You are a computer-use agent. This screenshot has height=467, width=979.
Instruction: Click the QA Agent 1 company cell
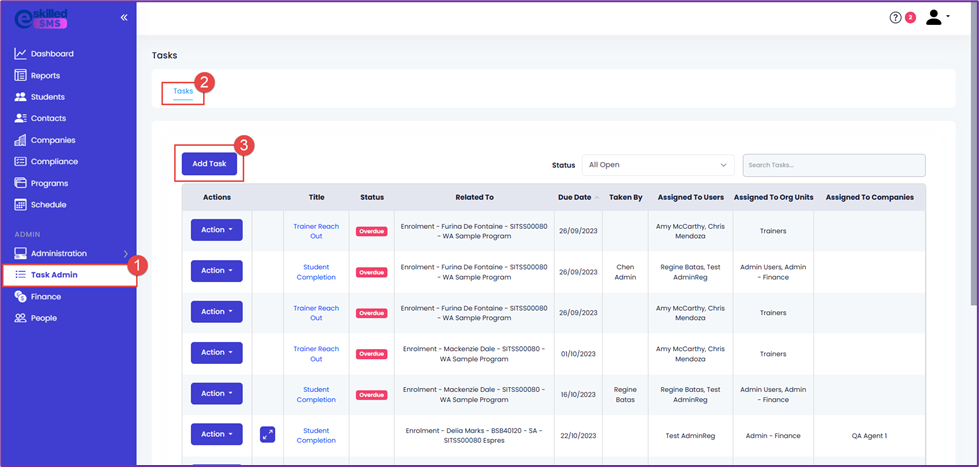(870, 436)
